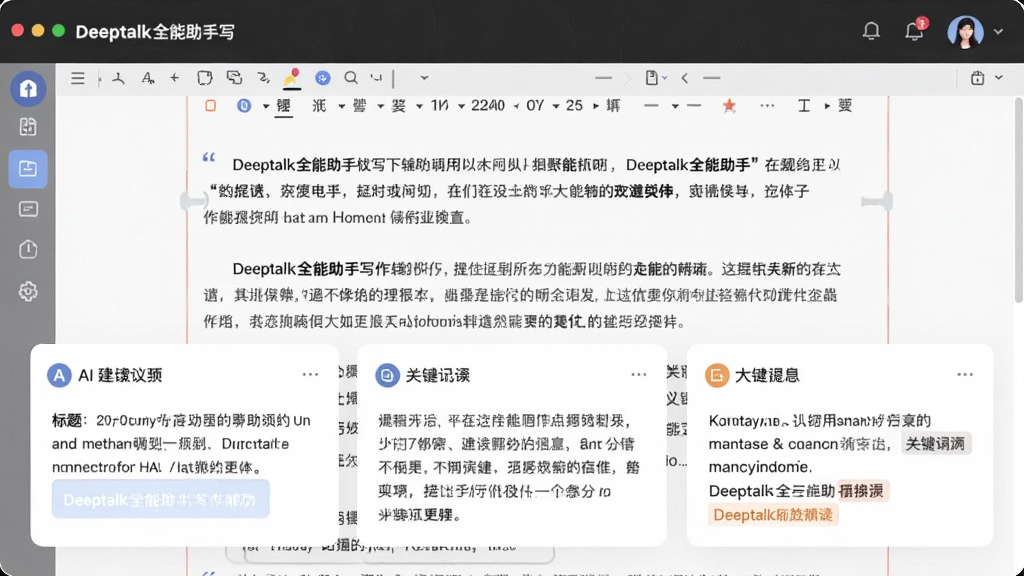
Task: Click the text cursor 'I' icon in format bar
Action: (x=804, y=106)
